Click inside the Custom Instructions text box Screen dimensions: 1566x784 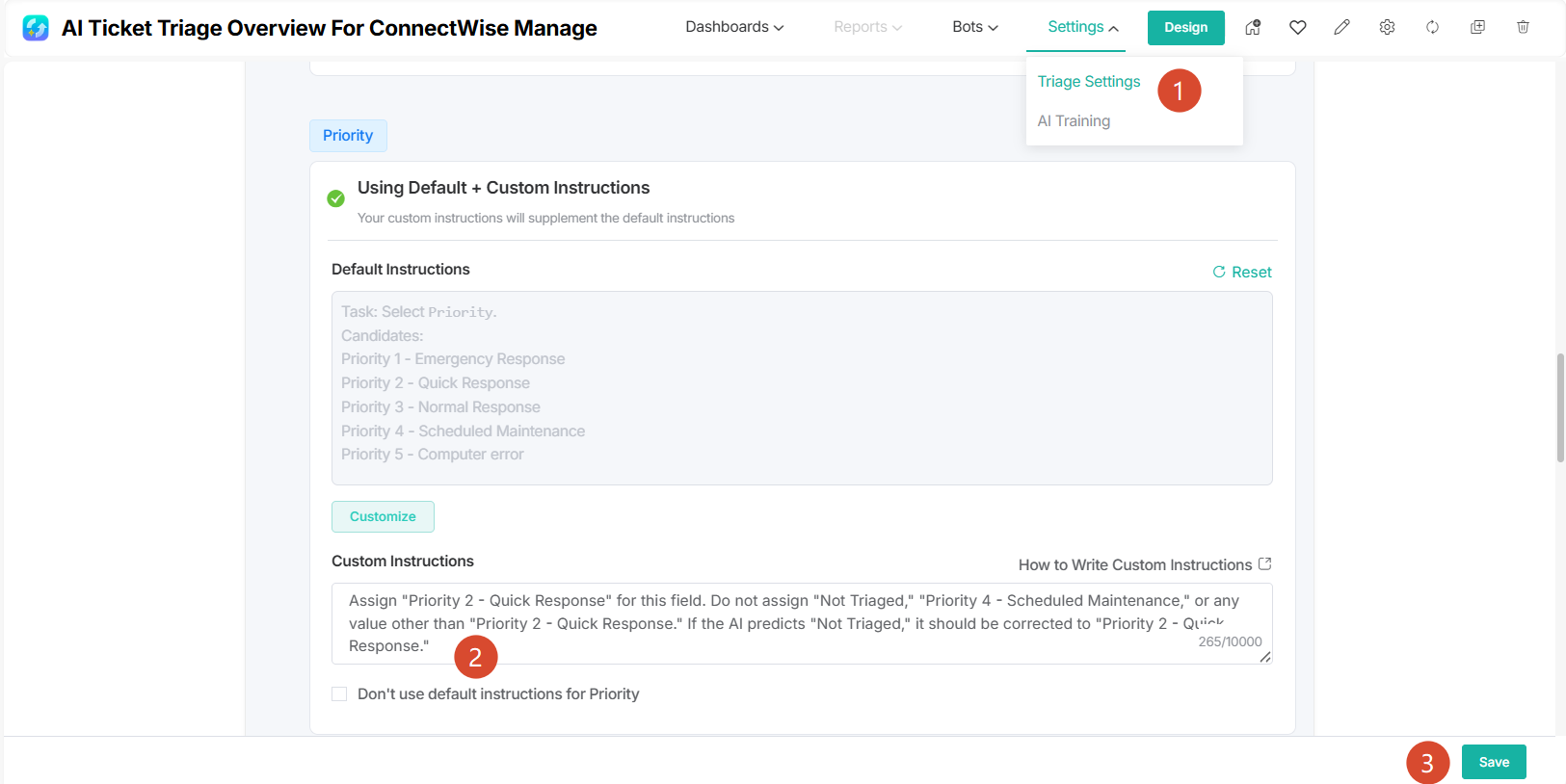[802, 623]
